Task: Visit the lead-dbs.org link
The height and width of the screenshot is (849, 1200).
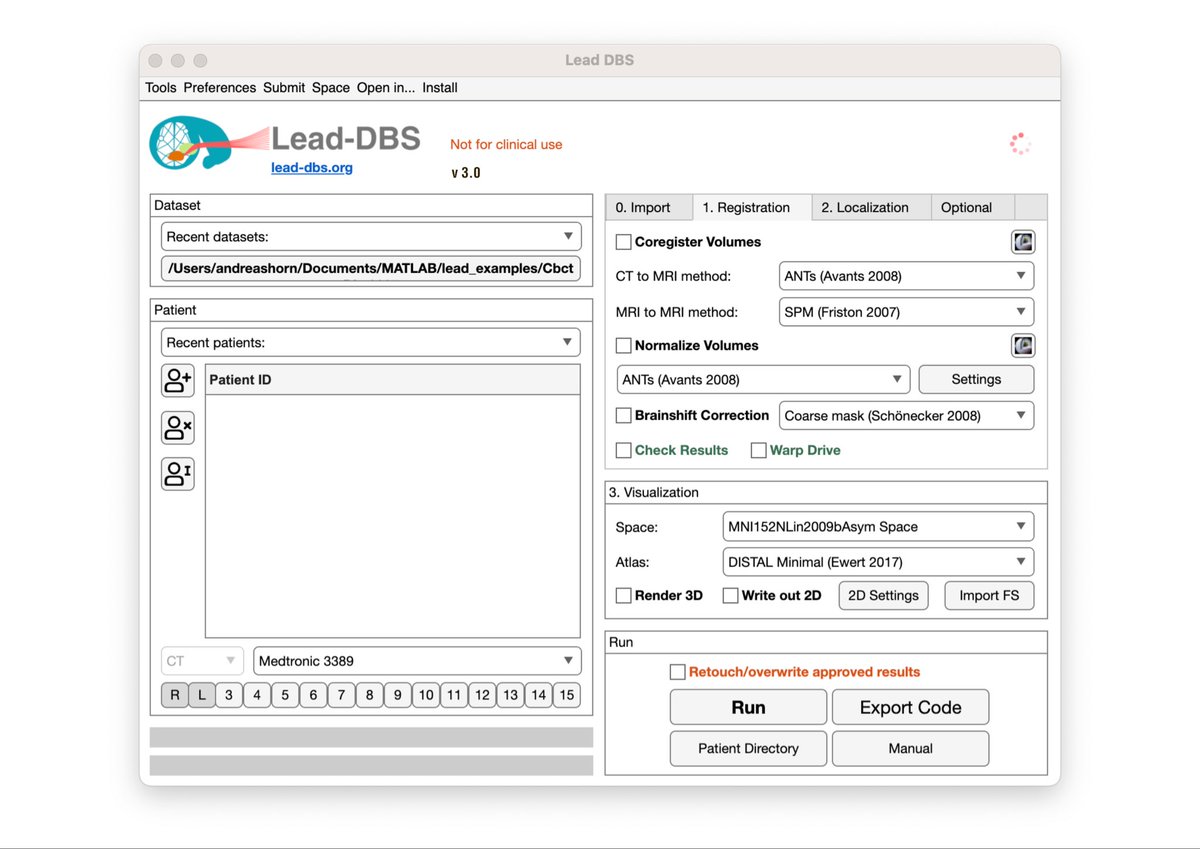Action: tap(312, 168)
